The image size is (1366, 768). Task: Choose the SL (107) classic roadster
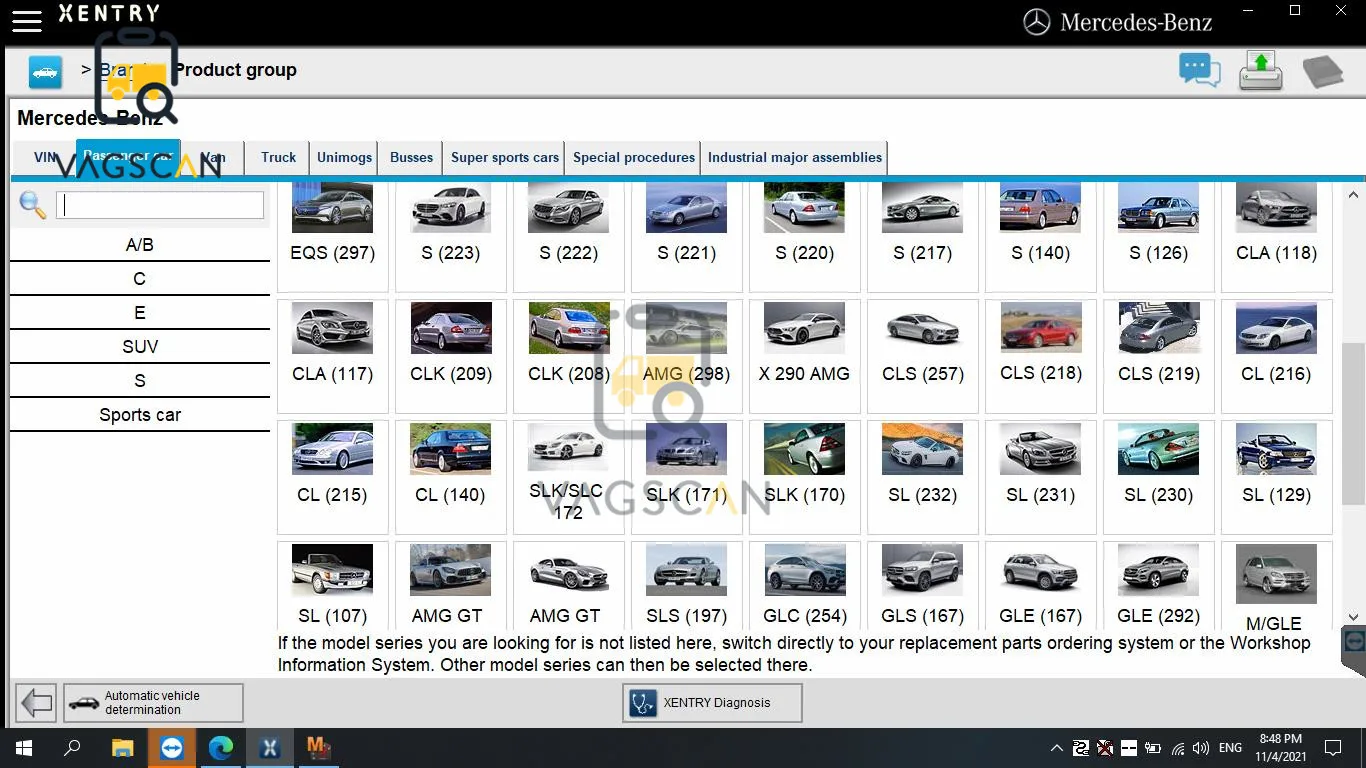coord(333,584)
